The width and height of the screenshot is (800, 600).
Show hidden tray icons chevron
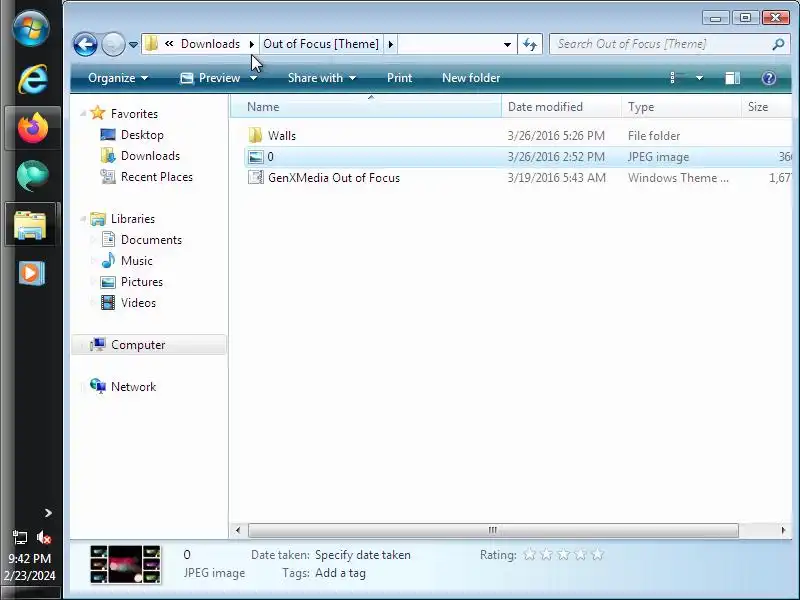[48, 513]
